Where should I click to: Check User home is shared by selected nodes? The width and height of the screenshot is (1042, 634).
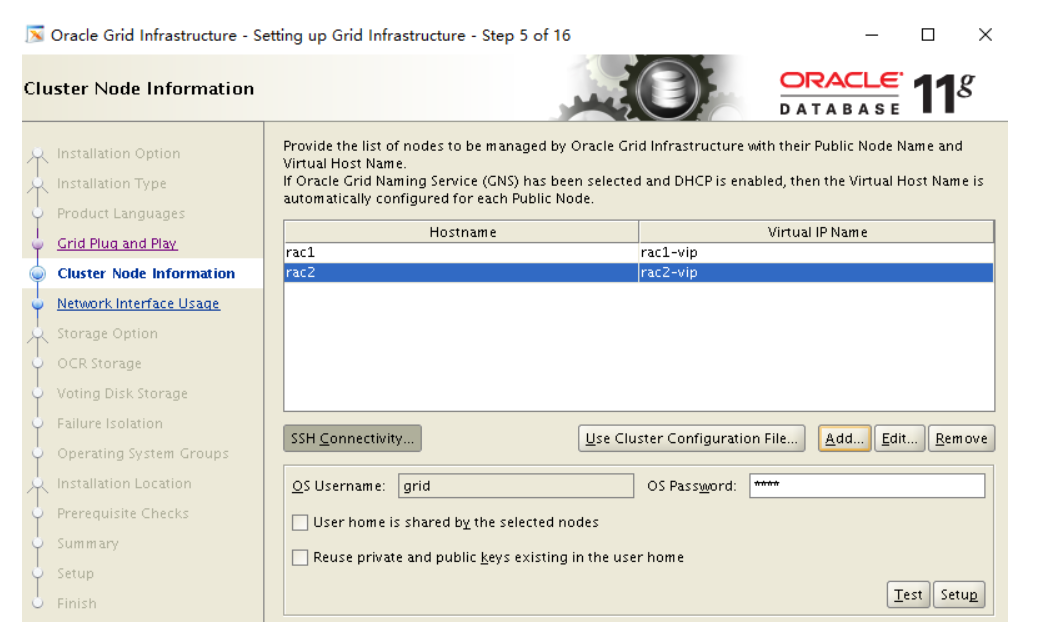pyautogui.click(x=300, y=522)
